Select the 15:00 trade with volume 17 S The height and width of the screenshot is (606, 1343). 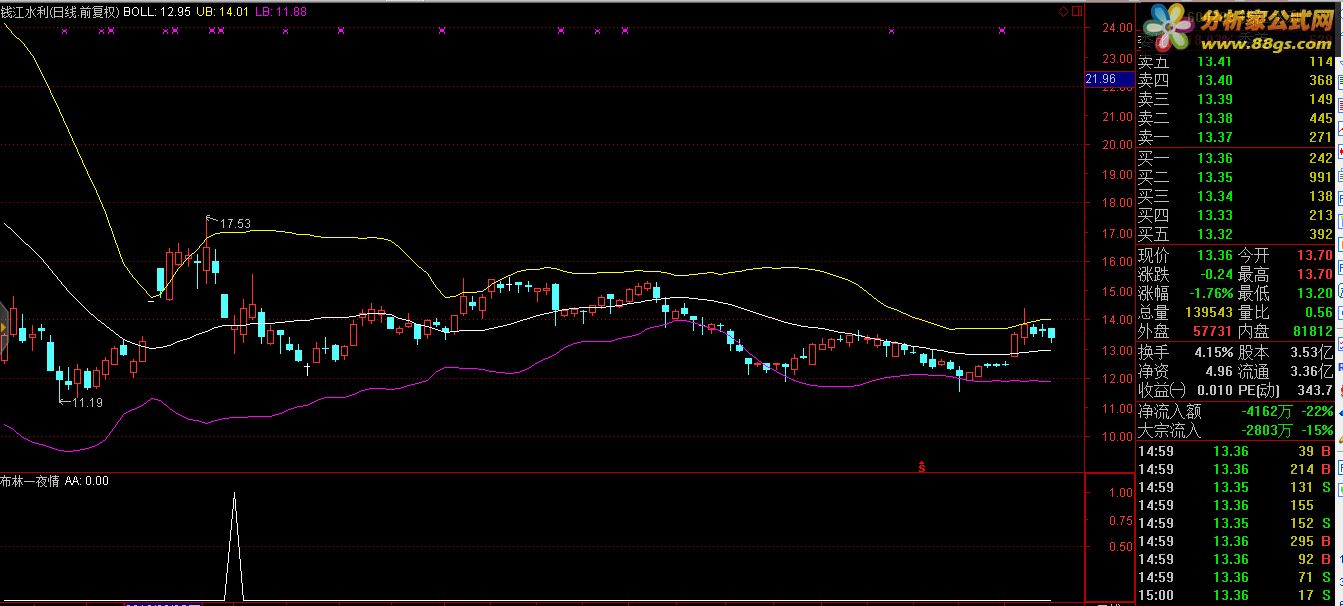(1236, 595)
